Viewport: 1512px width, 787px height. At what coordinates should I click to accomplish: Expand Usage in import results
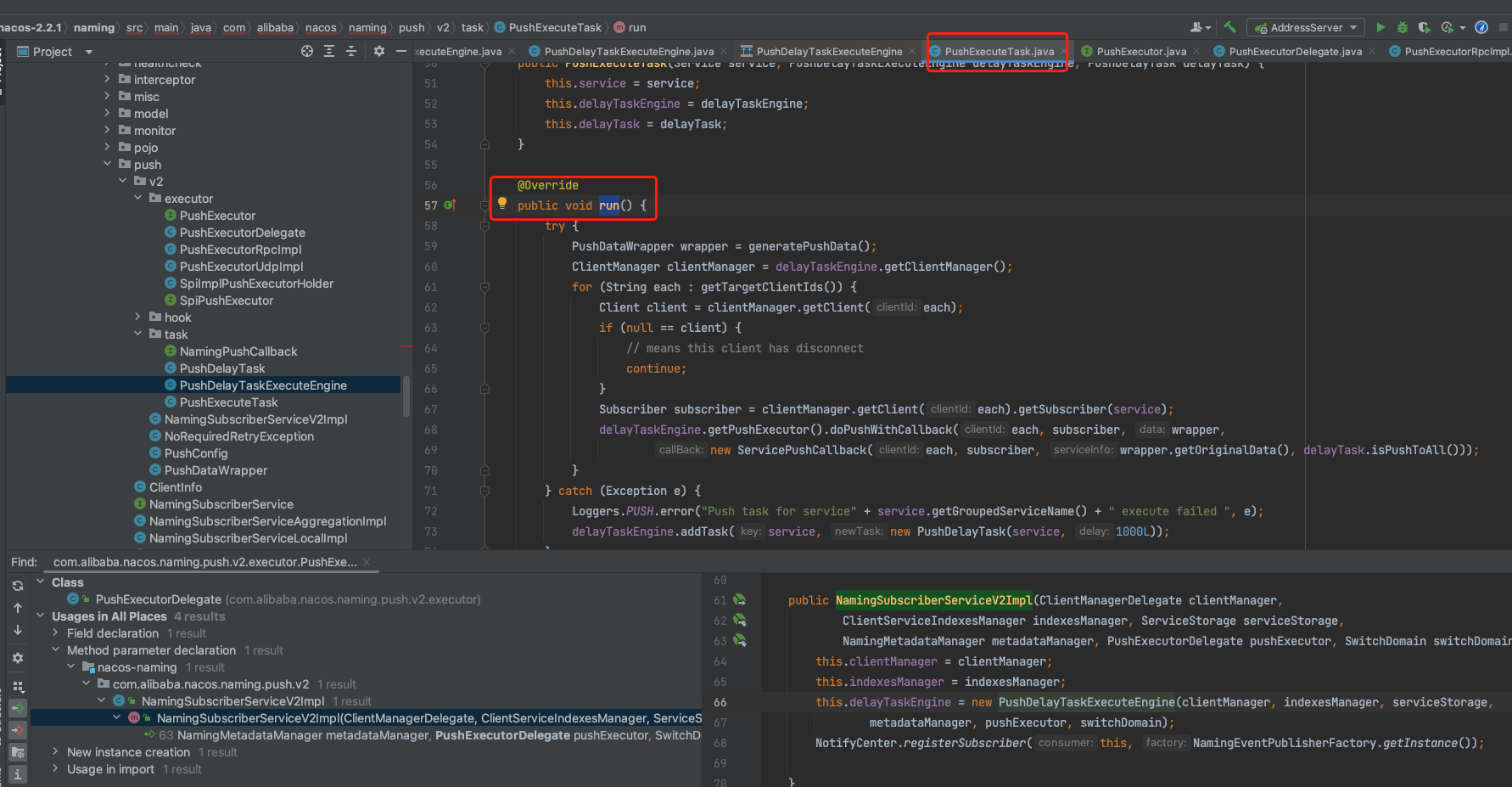(55, 769)
